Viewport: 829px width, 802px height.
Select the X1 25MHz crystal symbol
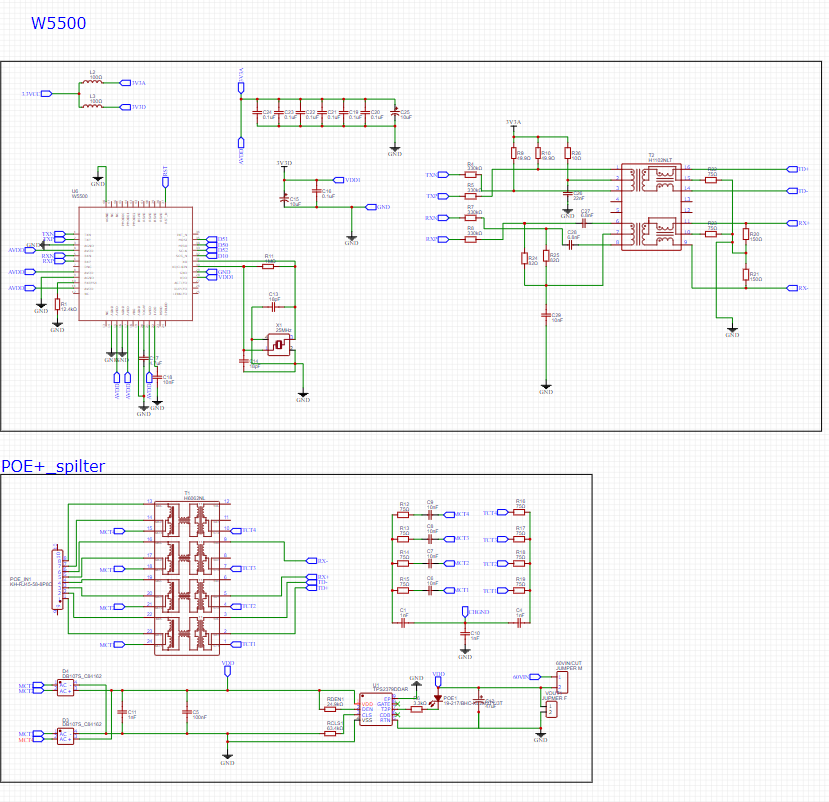278,345
